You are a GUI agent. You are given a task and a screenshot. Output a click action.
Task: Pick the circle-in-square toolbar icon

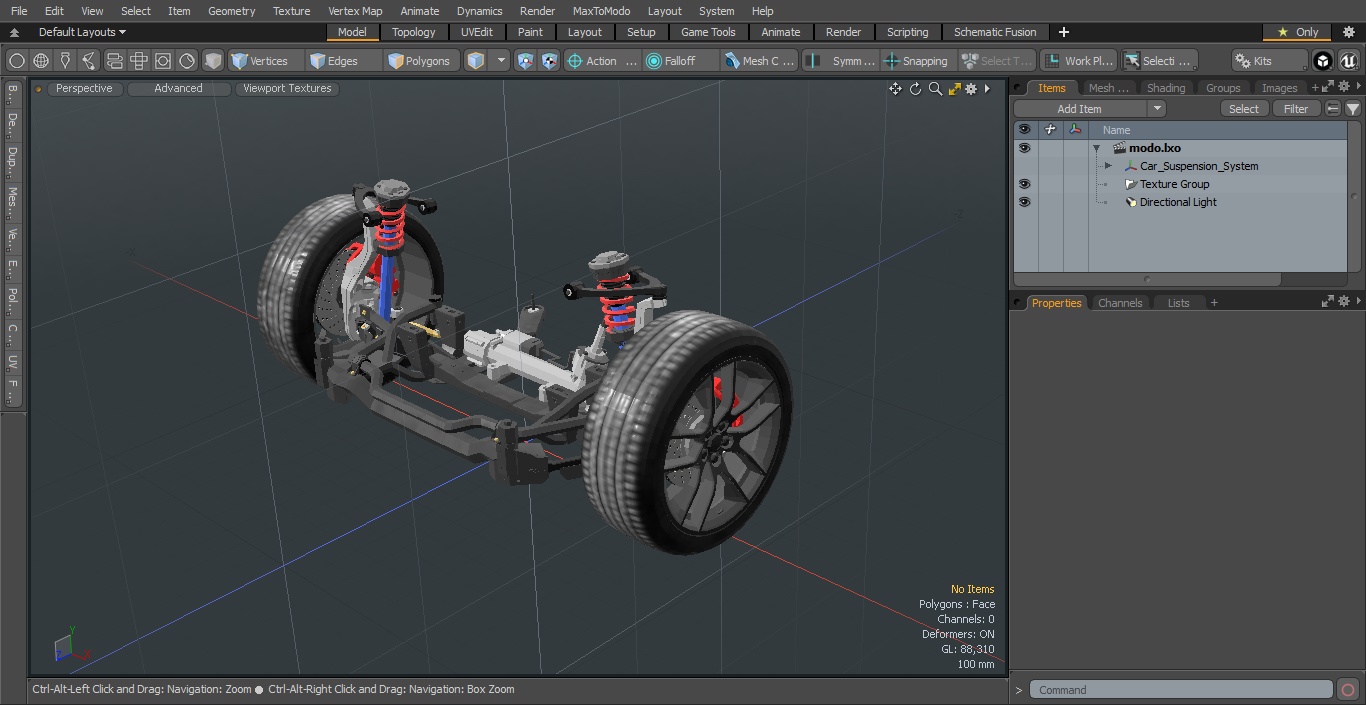[163, 61]
